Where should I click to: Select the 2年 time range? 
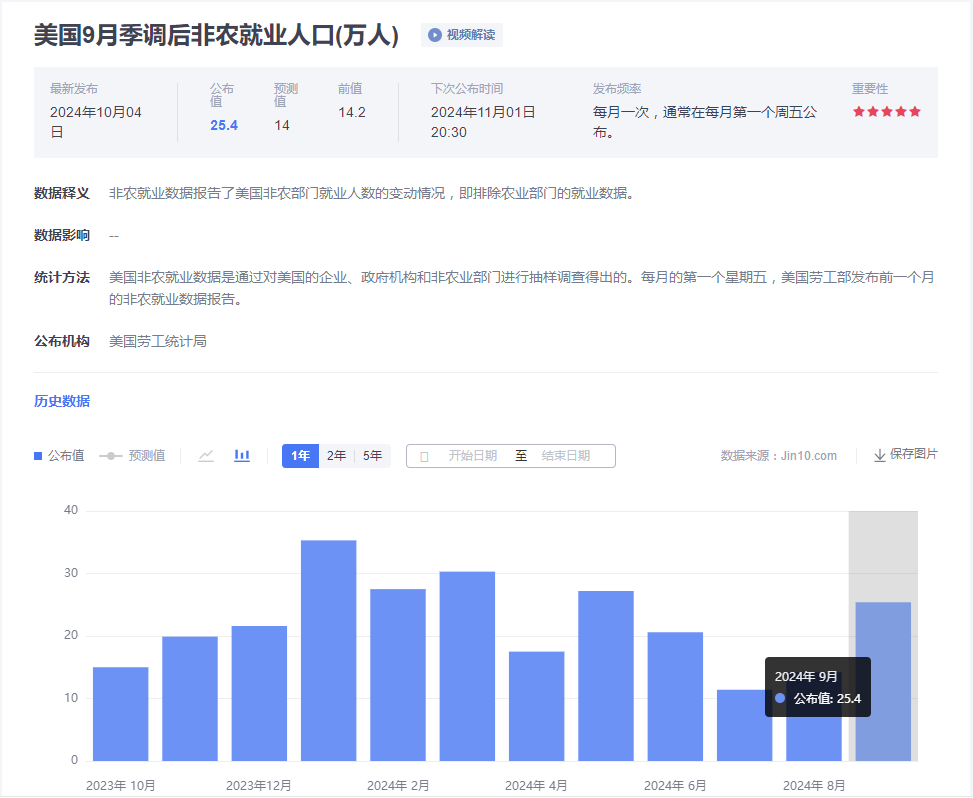pyautogui.click(x=337, y=456)
